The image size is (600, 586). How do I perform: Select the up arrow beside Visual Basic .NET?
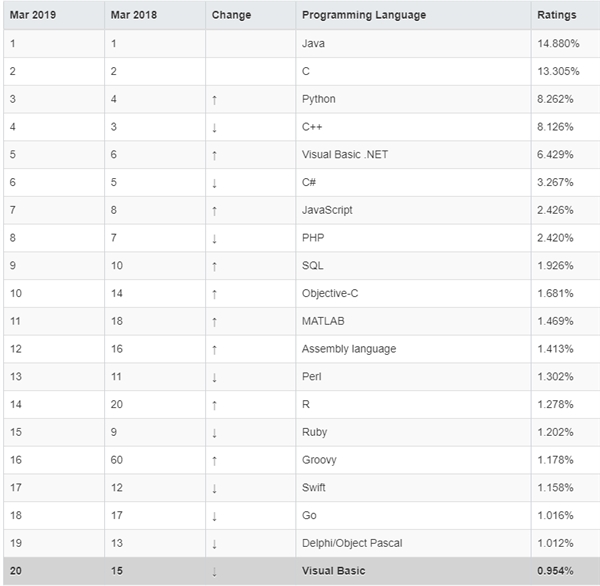[215, 155]
